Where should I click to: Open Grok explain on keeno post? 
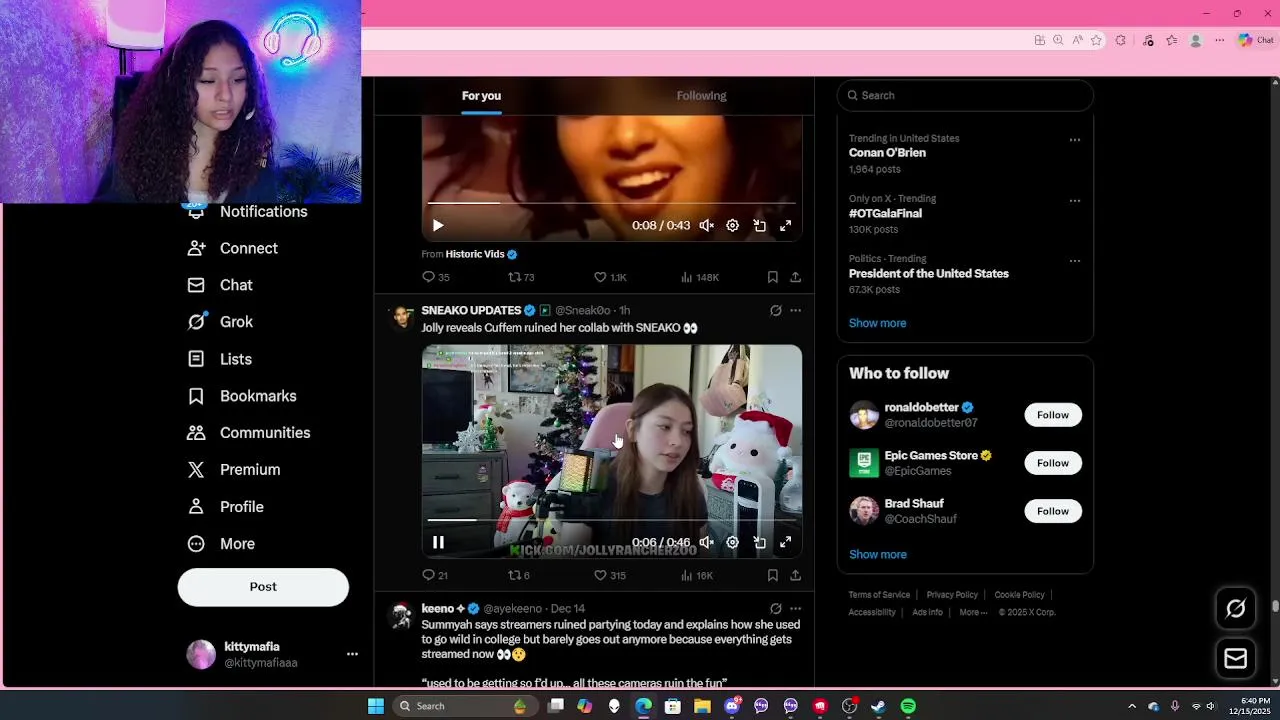point(775,608)
